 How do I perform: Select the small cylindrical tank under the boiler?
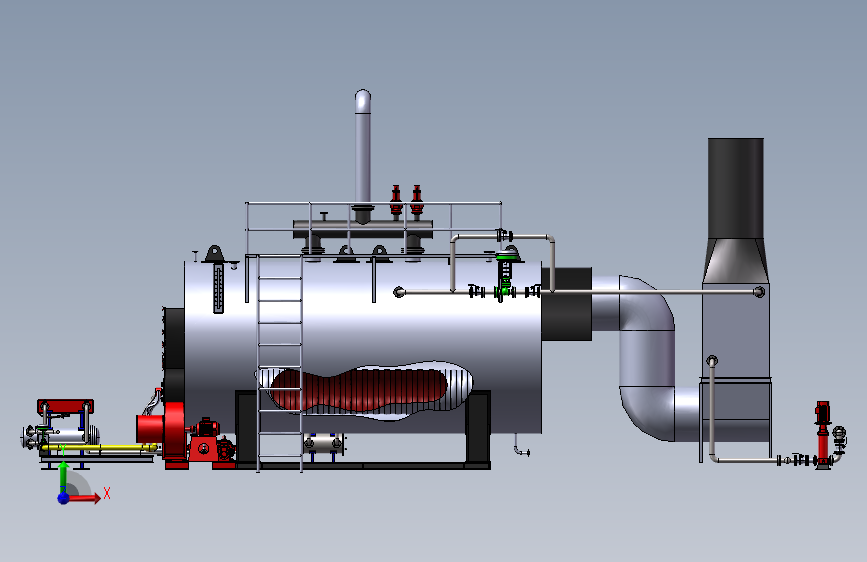coord(323,444)
